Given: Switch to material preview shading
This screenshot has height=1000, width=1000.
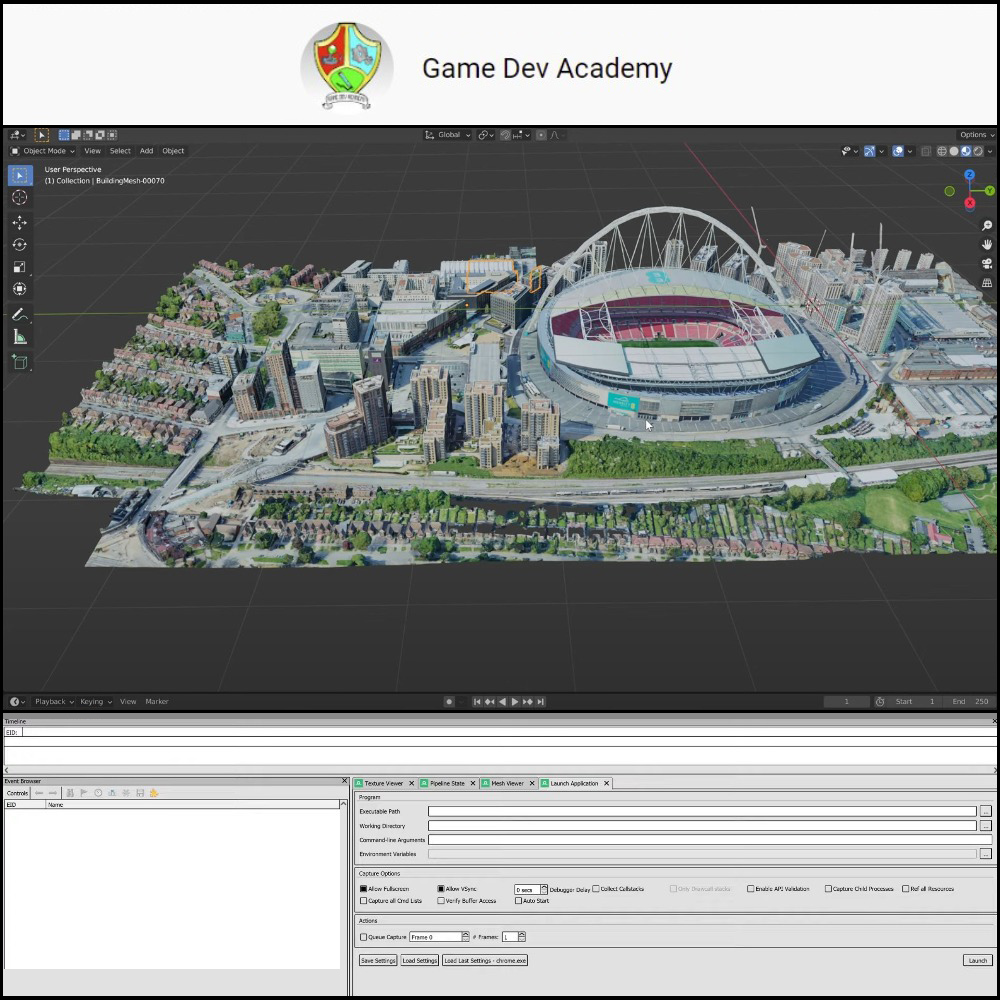Looking at the screenshot, I should 966,151.
